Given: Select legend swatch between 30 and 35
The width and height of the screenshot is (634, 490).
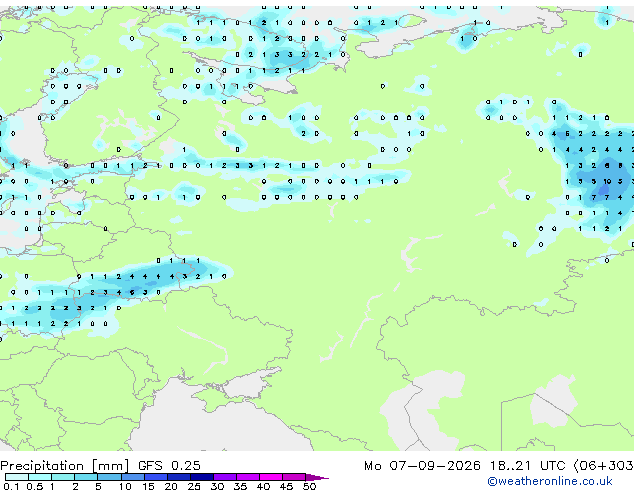Looking at the screenshot, I should click(225, 477).
